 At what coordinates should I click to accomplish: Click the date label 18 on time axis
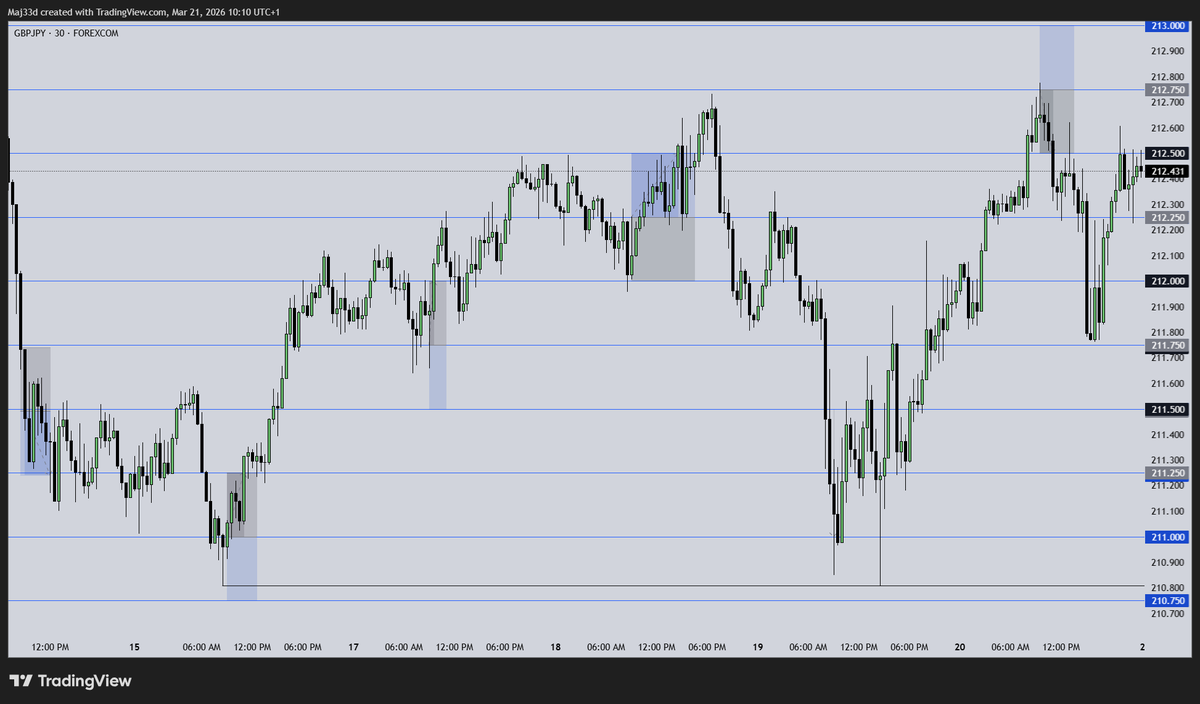(x=555, y=647)
